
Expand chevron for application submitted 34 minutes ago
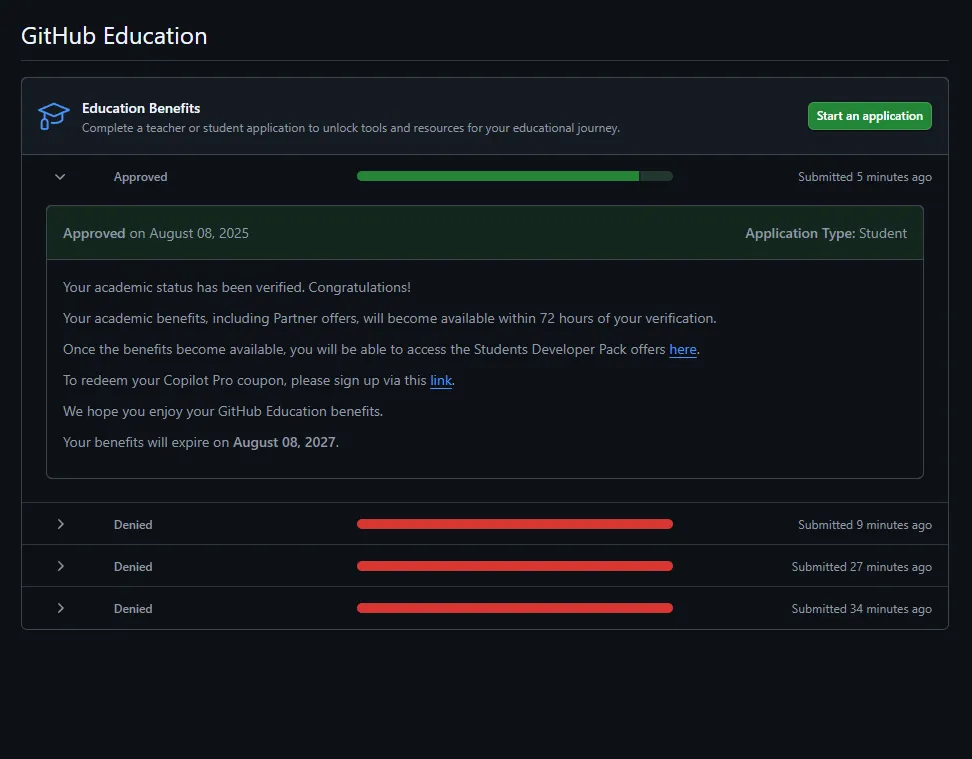(60, 608)
